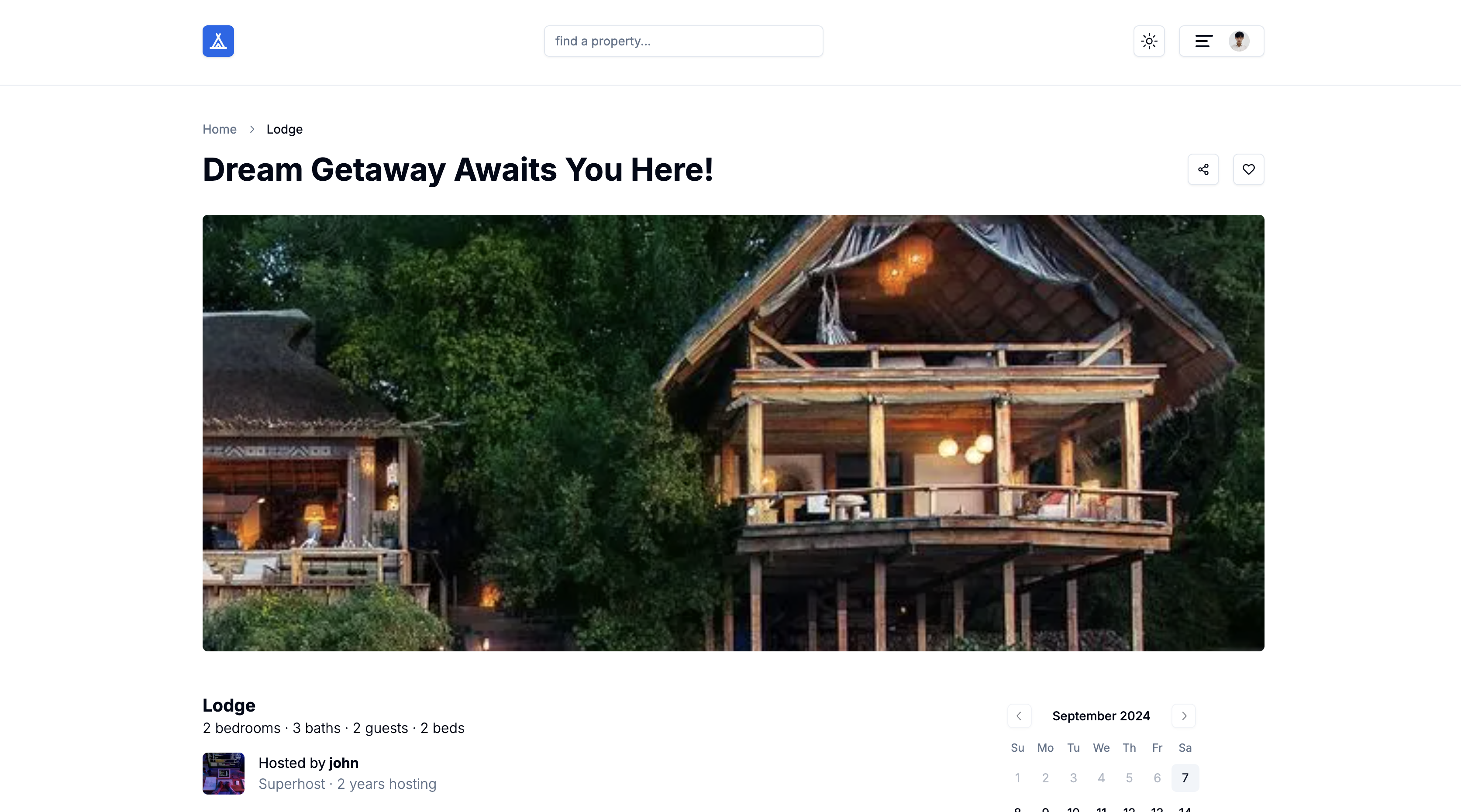
Task: Select September 1 on the calendar
Action: (x=1017, y=778)
